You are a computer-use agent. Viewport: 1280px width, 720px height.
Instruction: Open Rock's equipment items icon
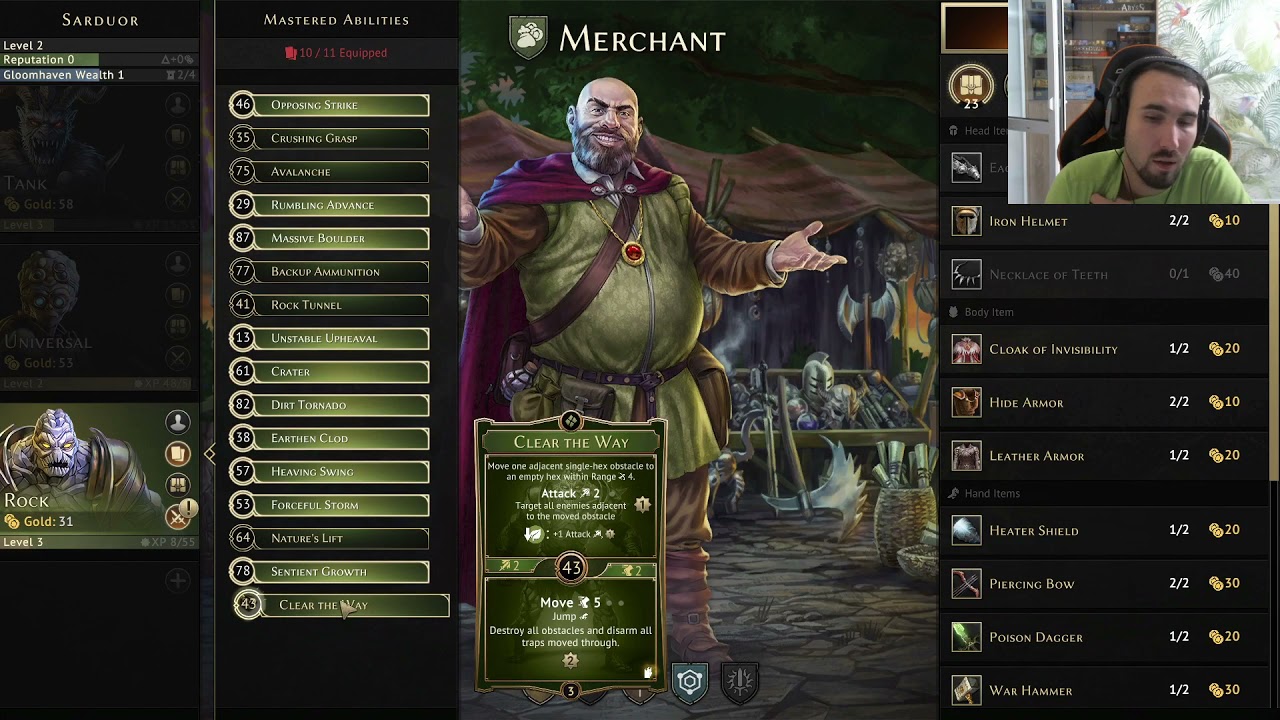pos(177,485)
